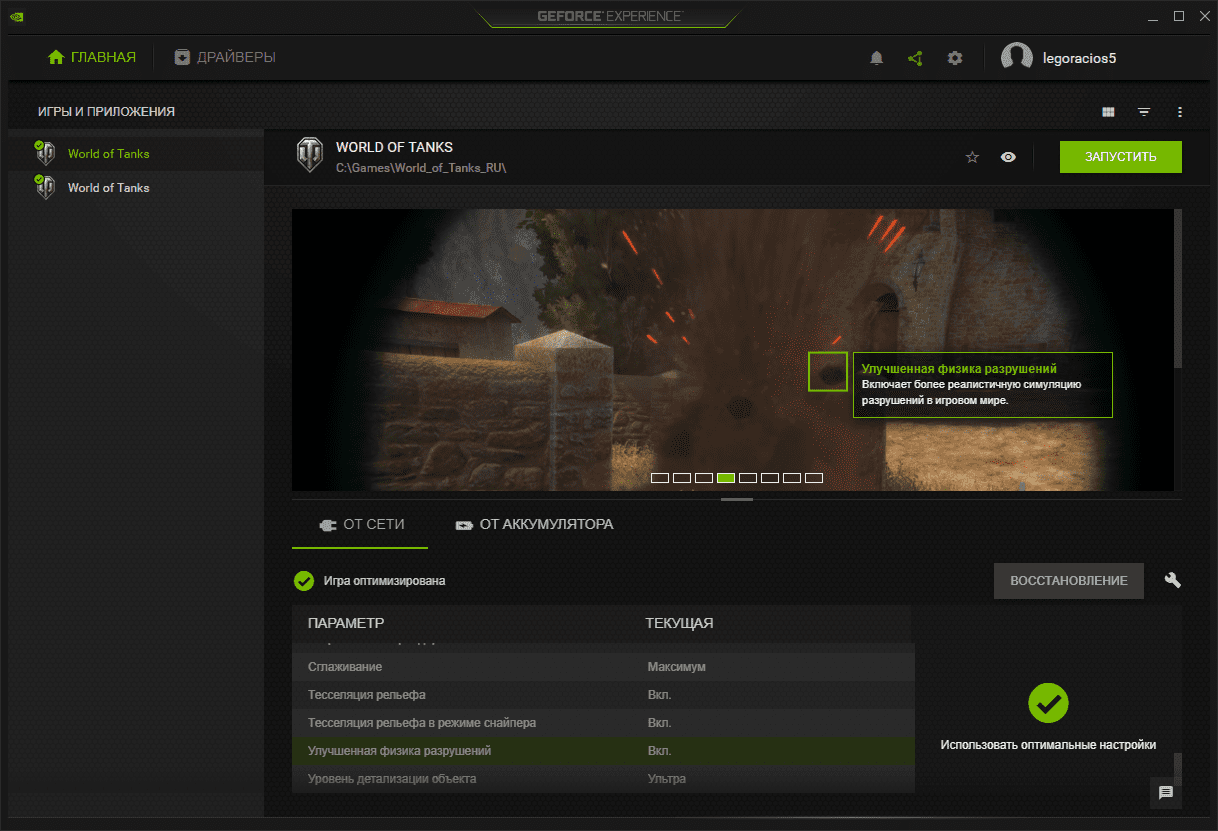
Task: Toggle the eye icon next to the star
Action: coord(1008,157)
